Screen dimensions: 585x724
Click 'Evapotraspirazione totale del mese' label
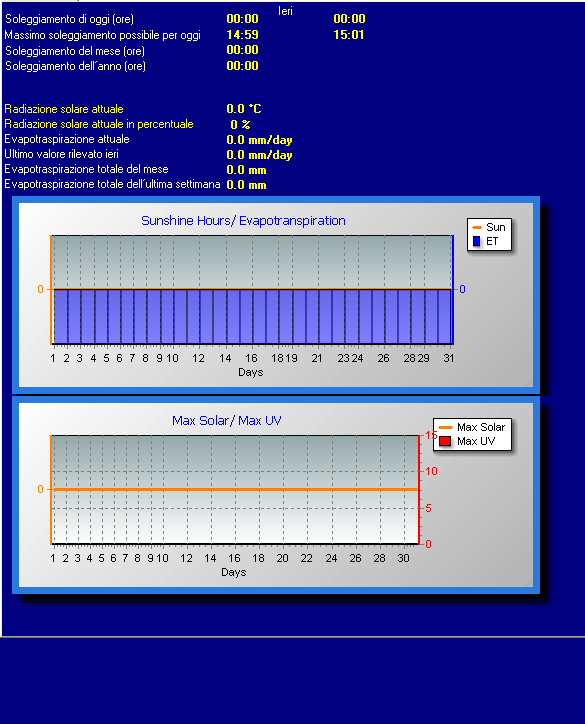[x=86, y=169]
